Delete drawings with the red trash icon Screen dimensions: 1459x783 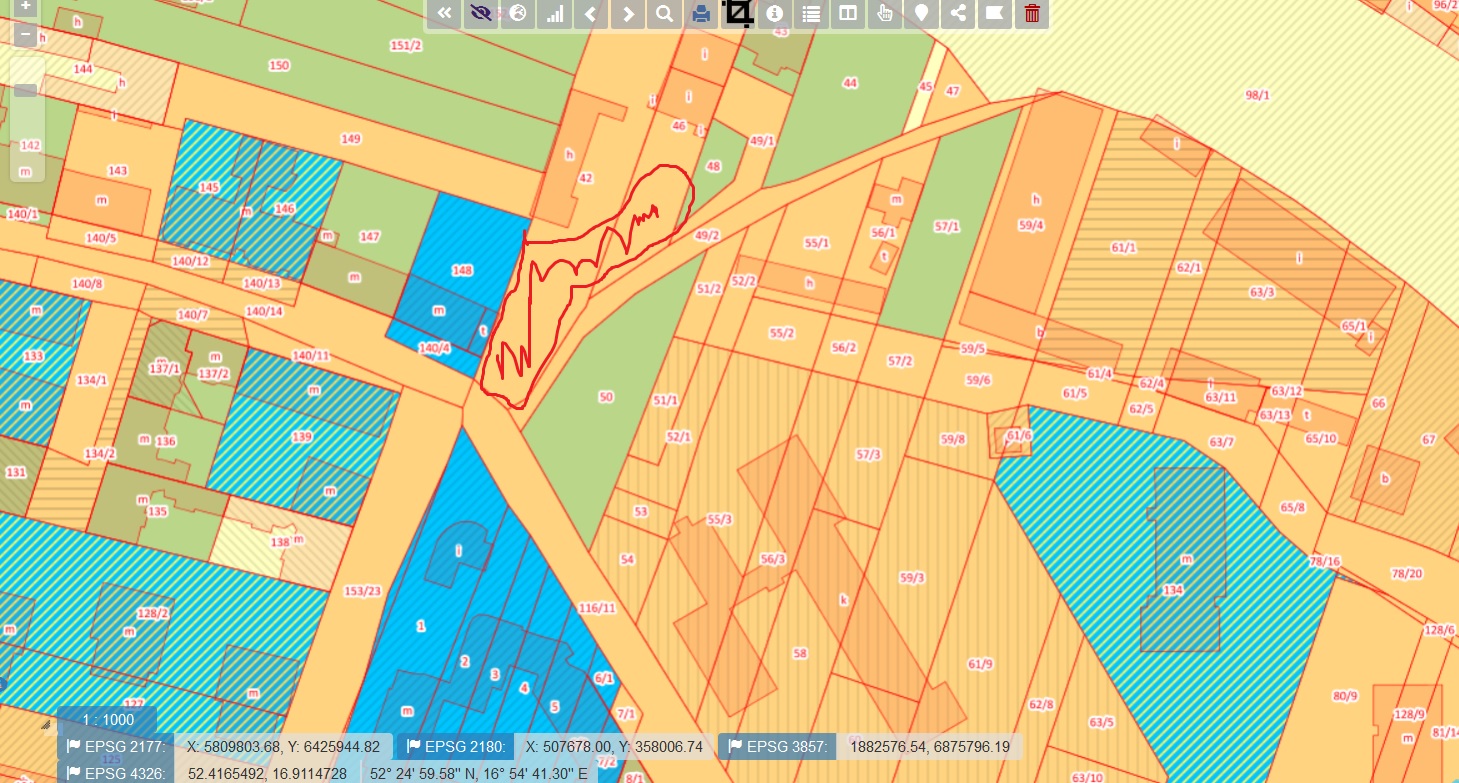coord(1032,13)
